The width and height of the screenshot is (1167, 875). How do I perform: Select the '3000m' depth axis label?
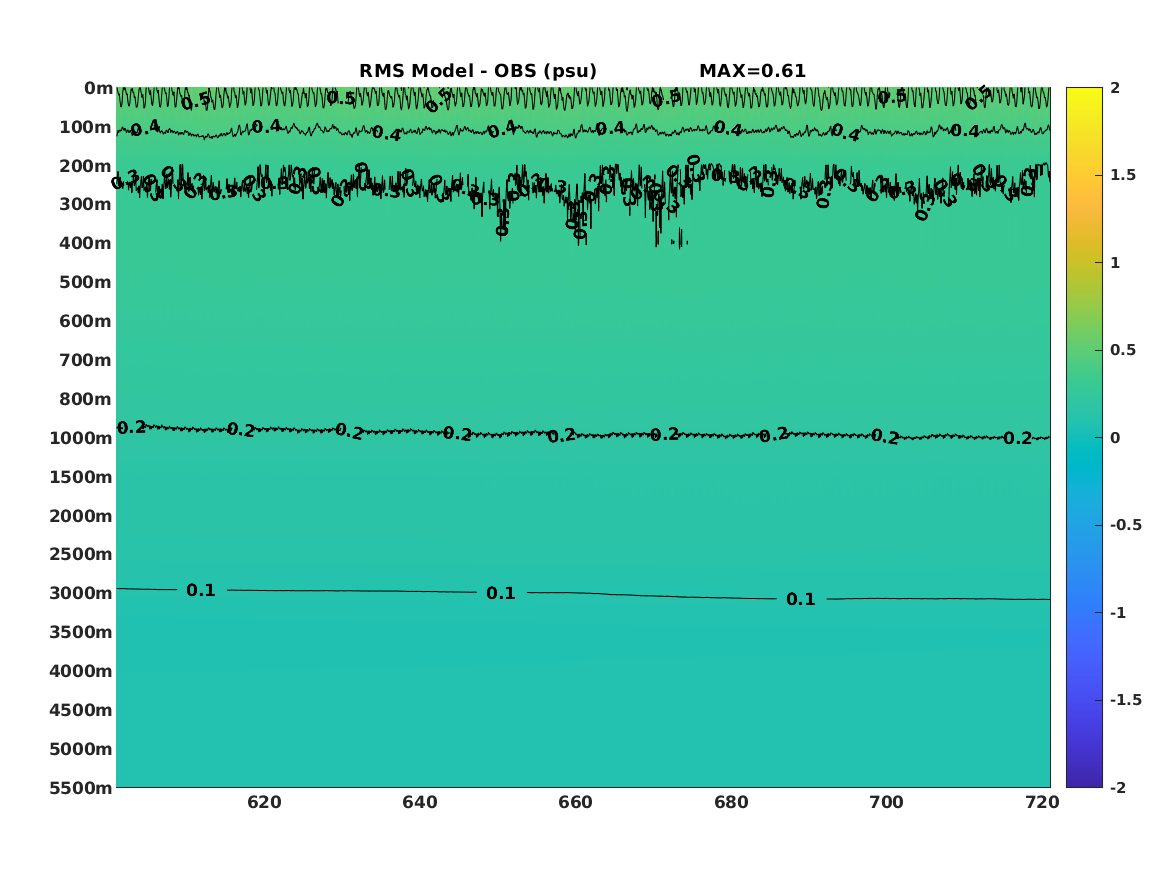pos(81,594)
